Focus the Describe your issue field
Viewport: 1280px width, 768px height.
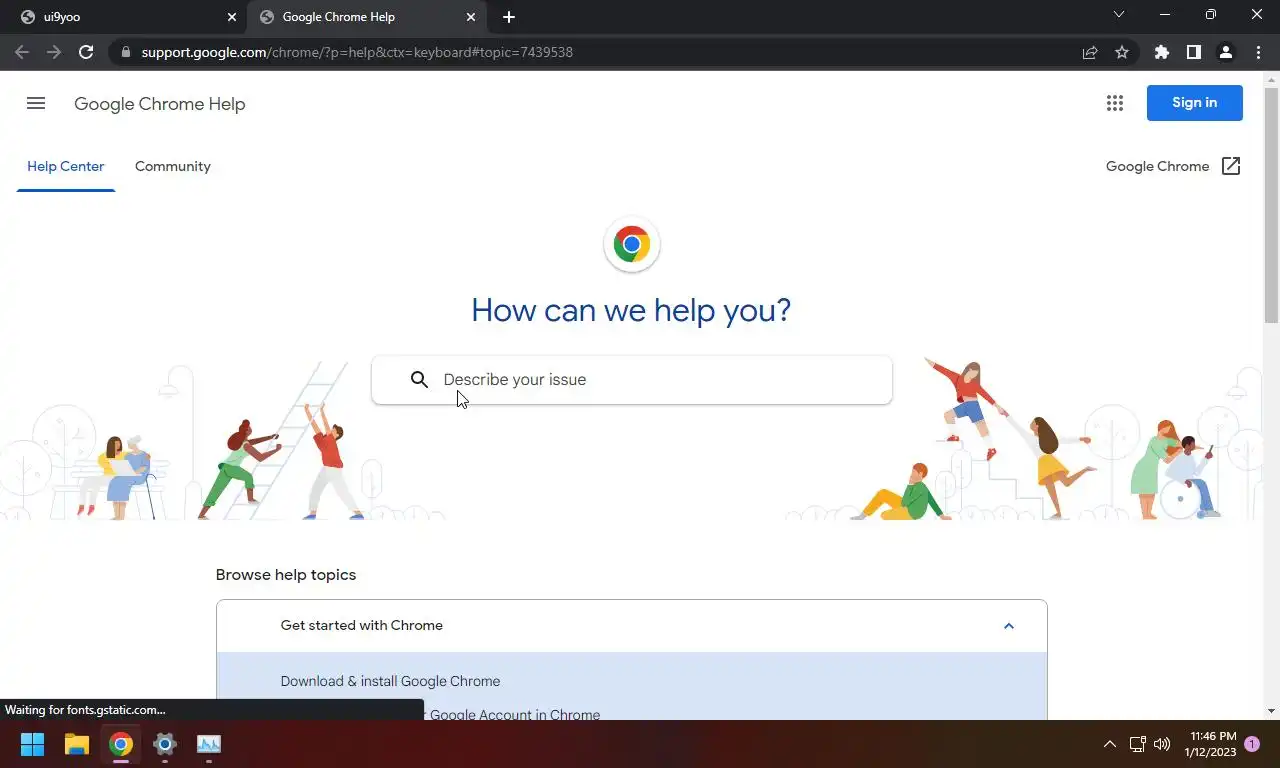tap(632, 380)
